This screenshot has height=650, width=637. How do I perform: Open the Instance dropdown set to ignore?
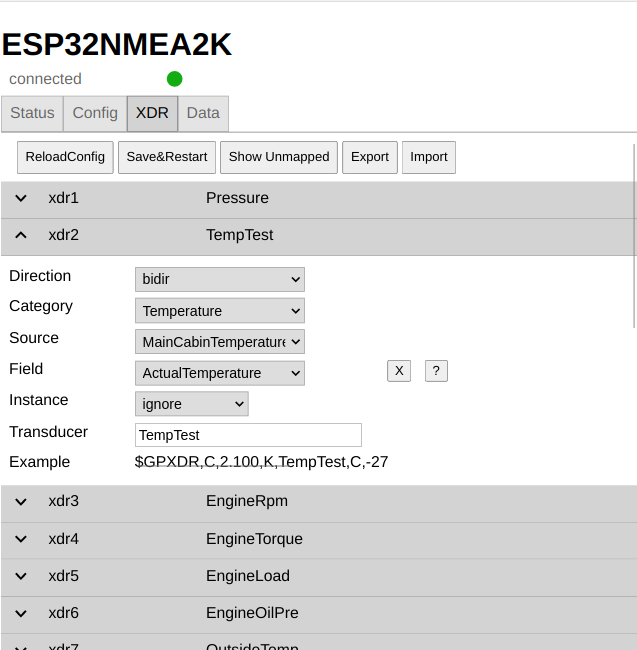pyautogui.click(x=191, y=404)
